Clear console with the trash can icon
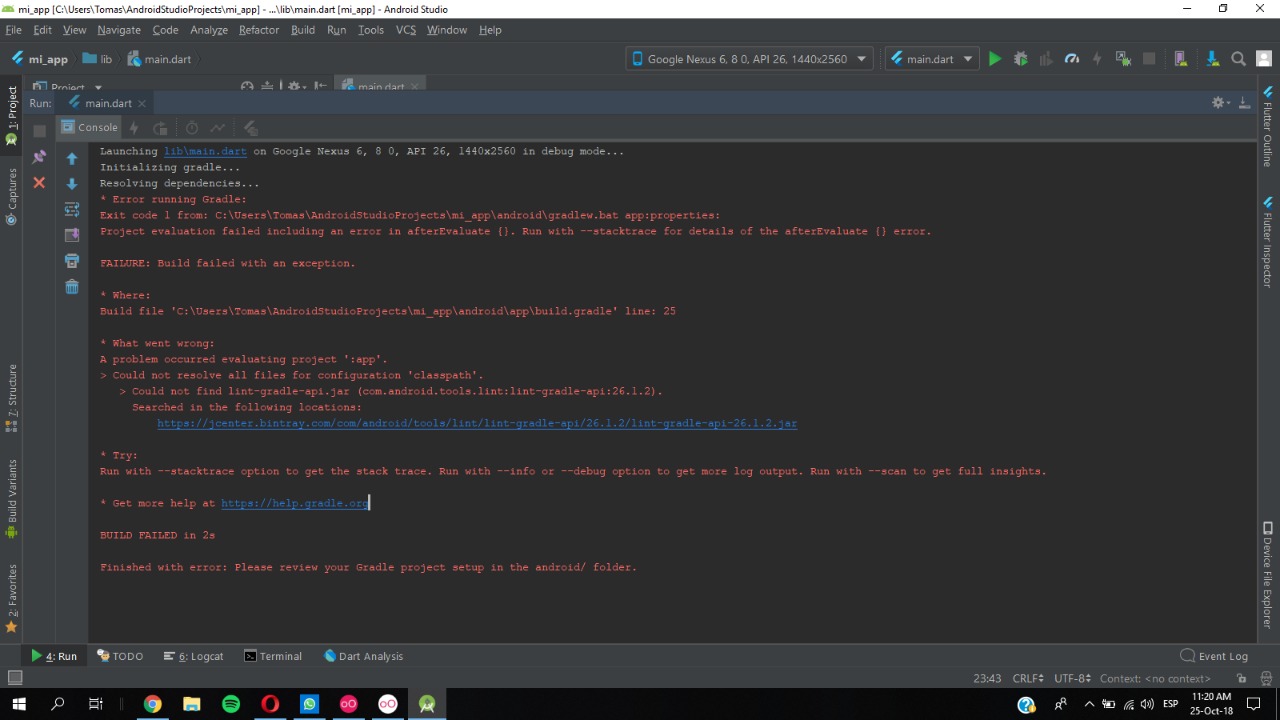This screenshot has height=720, width=1280. [x=71, y=287]
